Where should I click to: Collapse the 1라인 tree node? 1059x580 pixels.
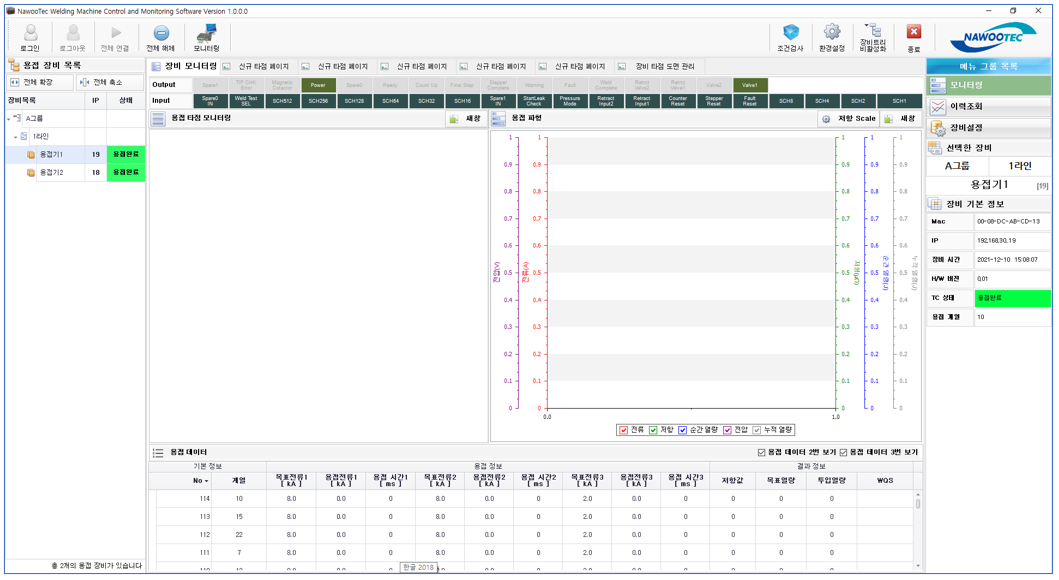16,137
